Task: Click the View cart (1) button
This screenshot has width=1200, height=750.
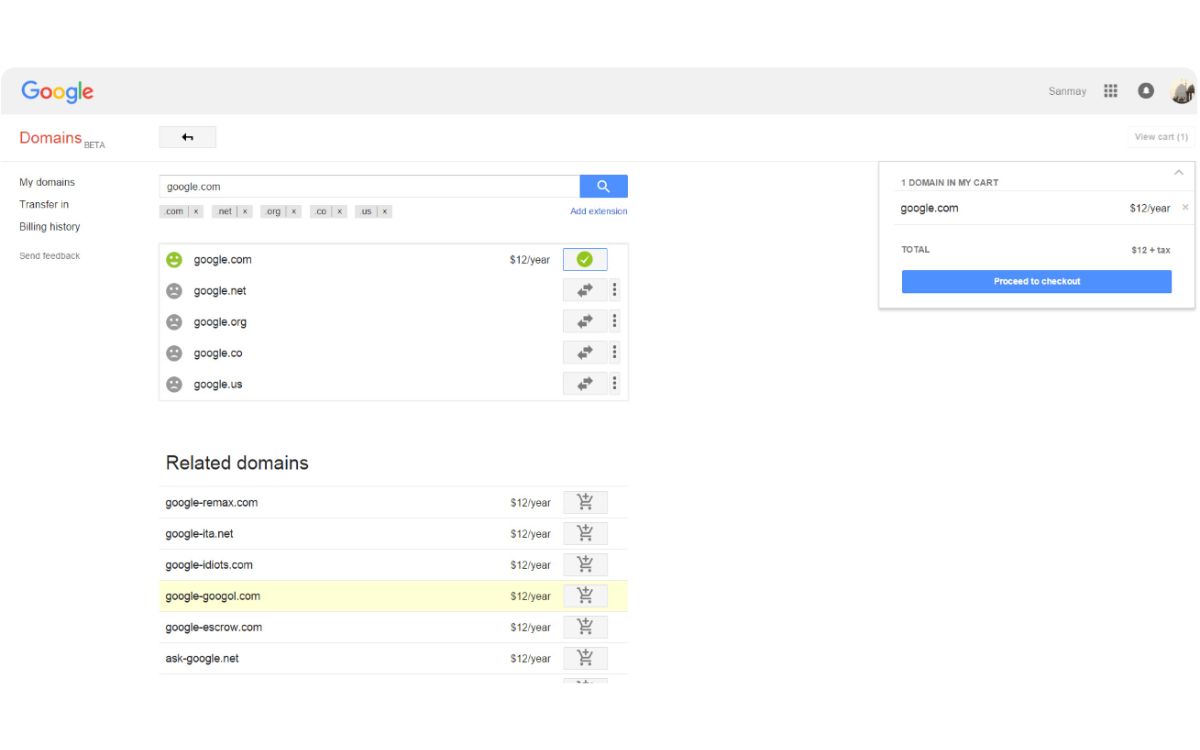Action: click(1161, 137)
